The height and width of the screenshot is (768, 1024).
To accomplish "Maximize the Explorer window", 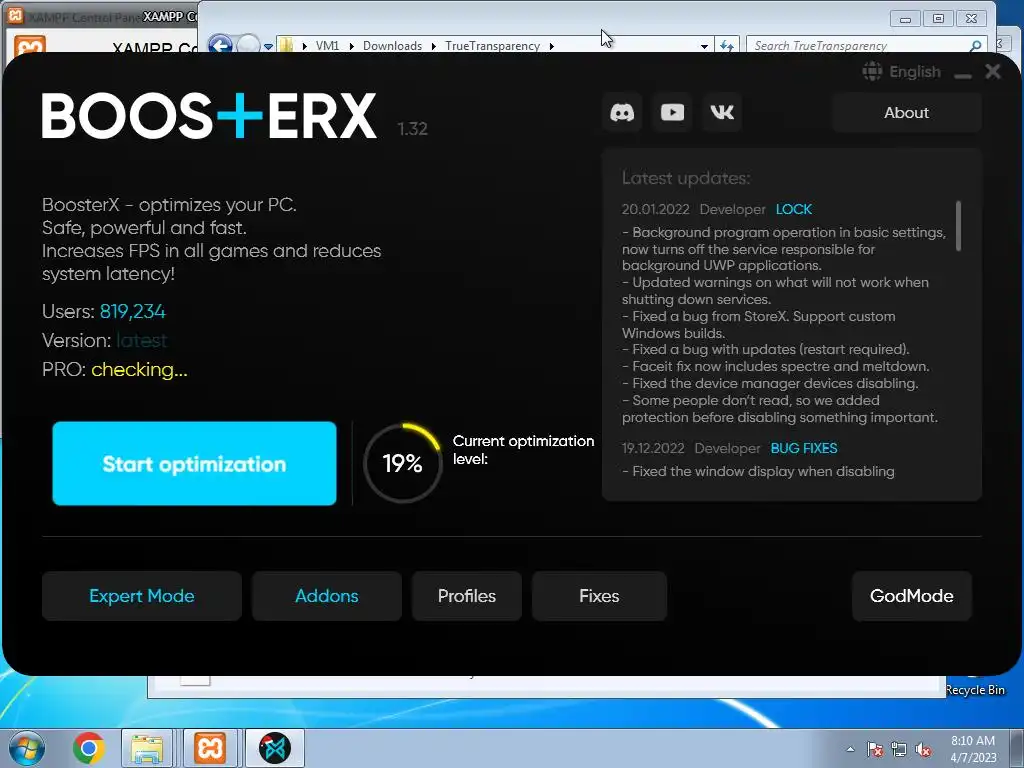I will point(938,18).
